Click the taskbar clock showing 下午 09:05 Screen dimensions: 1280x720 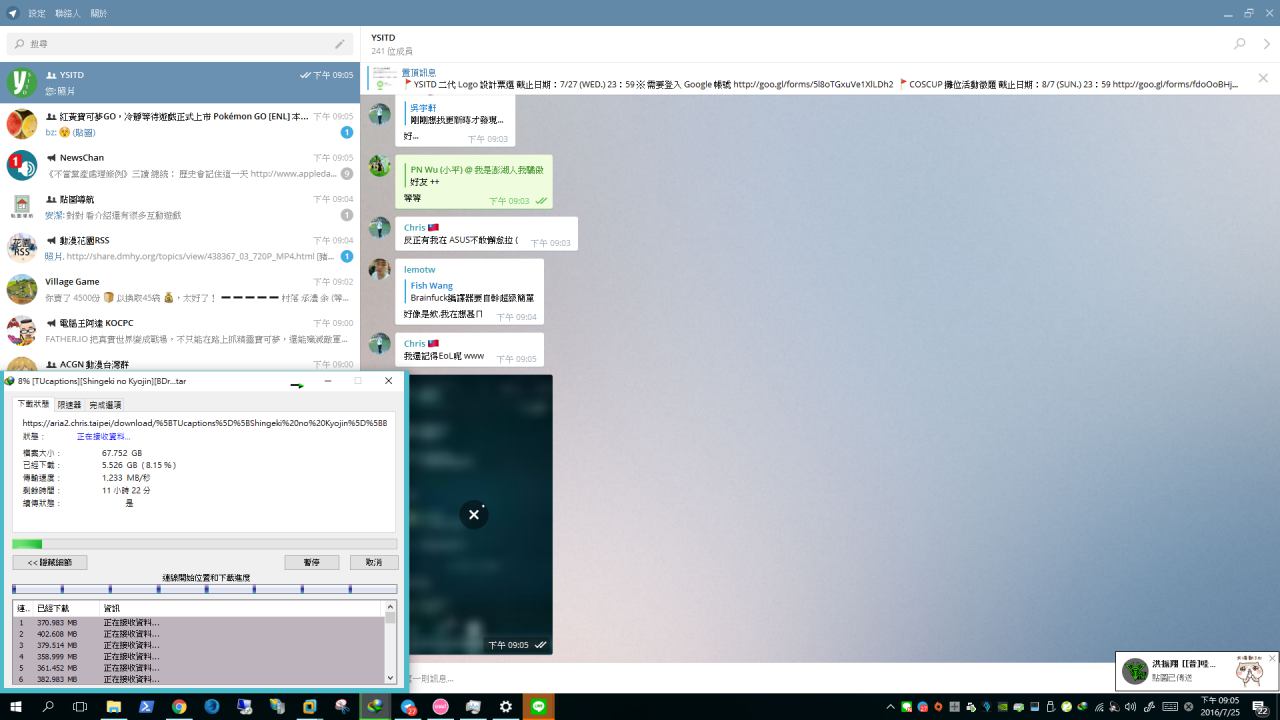(x=1219, y=707)
